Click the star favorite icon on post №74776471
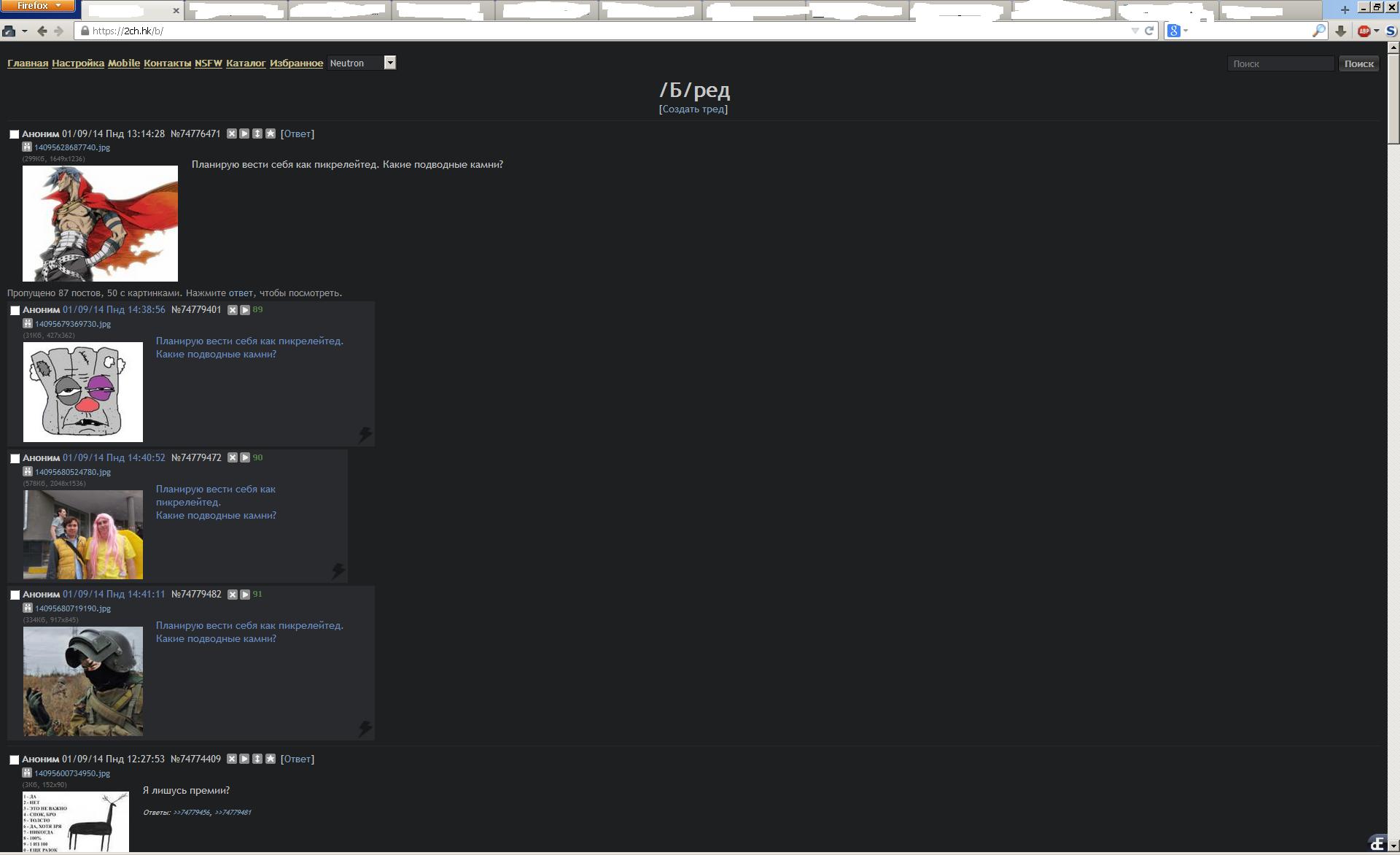The height and width of the screenshot is (855, 1400). [x=271, y=134]
